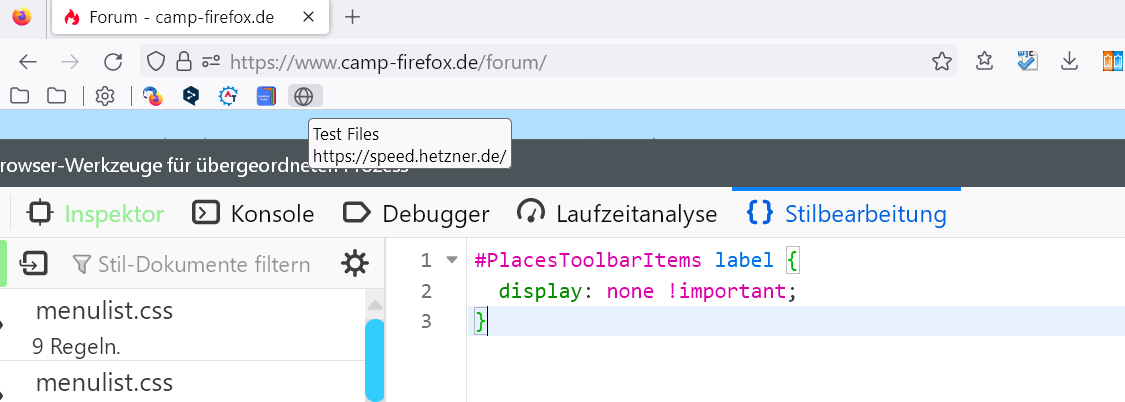Open the gear bookmark in bookmarks toolbar
The width and height of the screenshot is (1125, 402).
click(105, 95)
